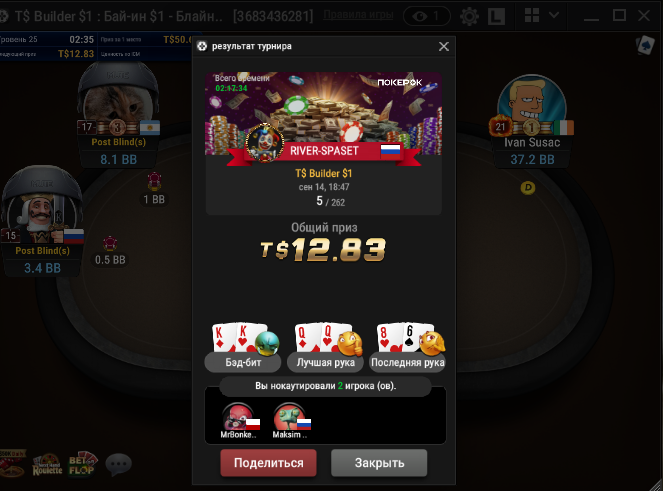Click MrBonke knocked-out player avatar
The image size is (663, 491).
pos(239,417)
